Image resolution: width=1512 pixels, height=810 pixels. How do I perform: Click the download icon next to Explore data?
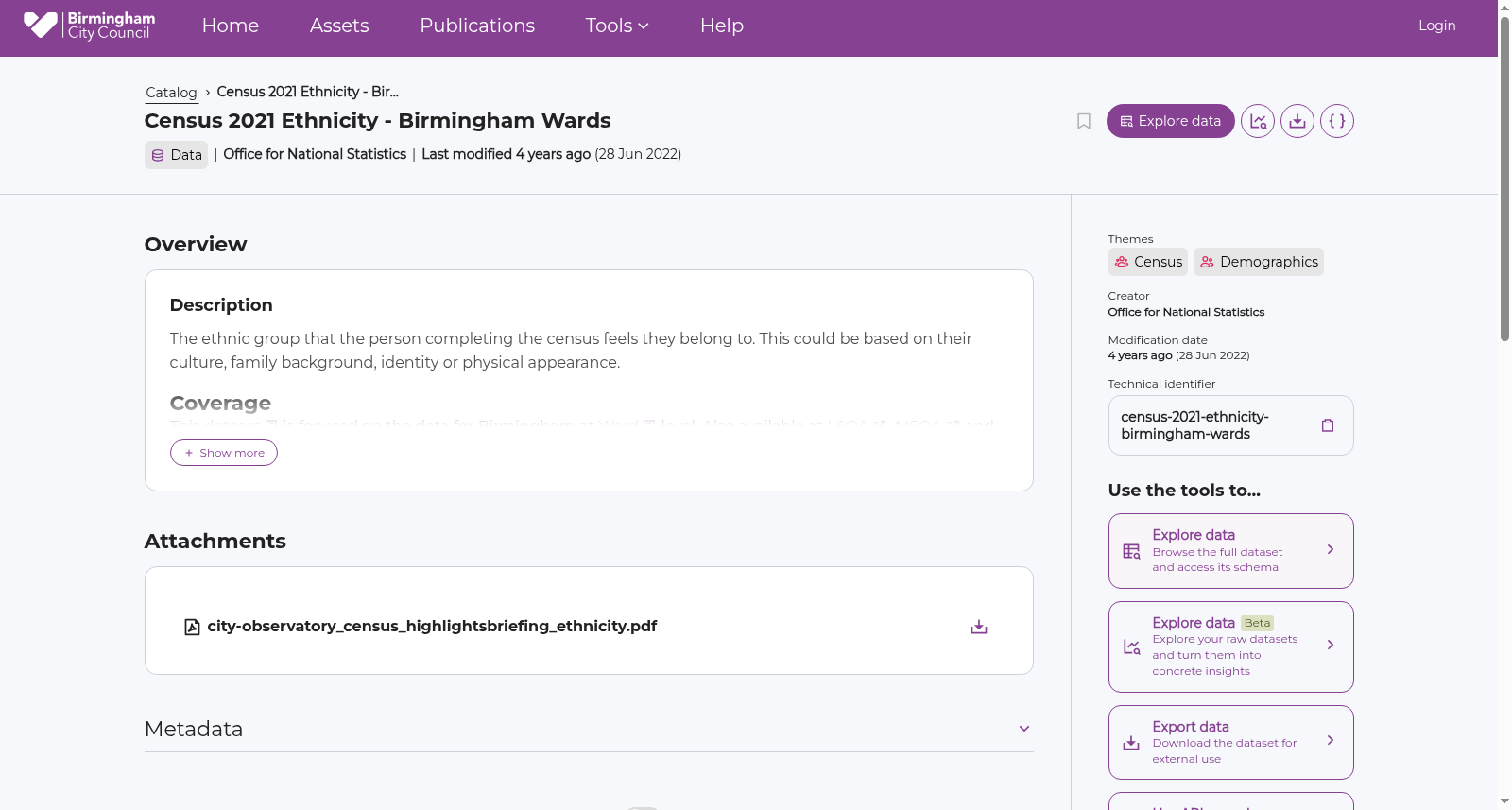pos(1297,121)
